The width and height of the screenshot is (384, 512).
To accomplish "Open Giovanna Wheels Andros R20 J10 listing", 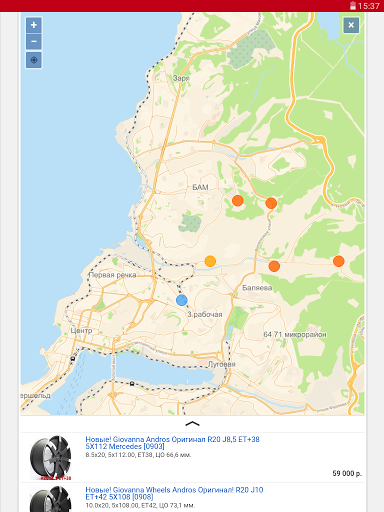I will pyautogui.click(x=174, y=493).
